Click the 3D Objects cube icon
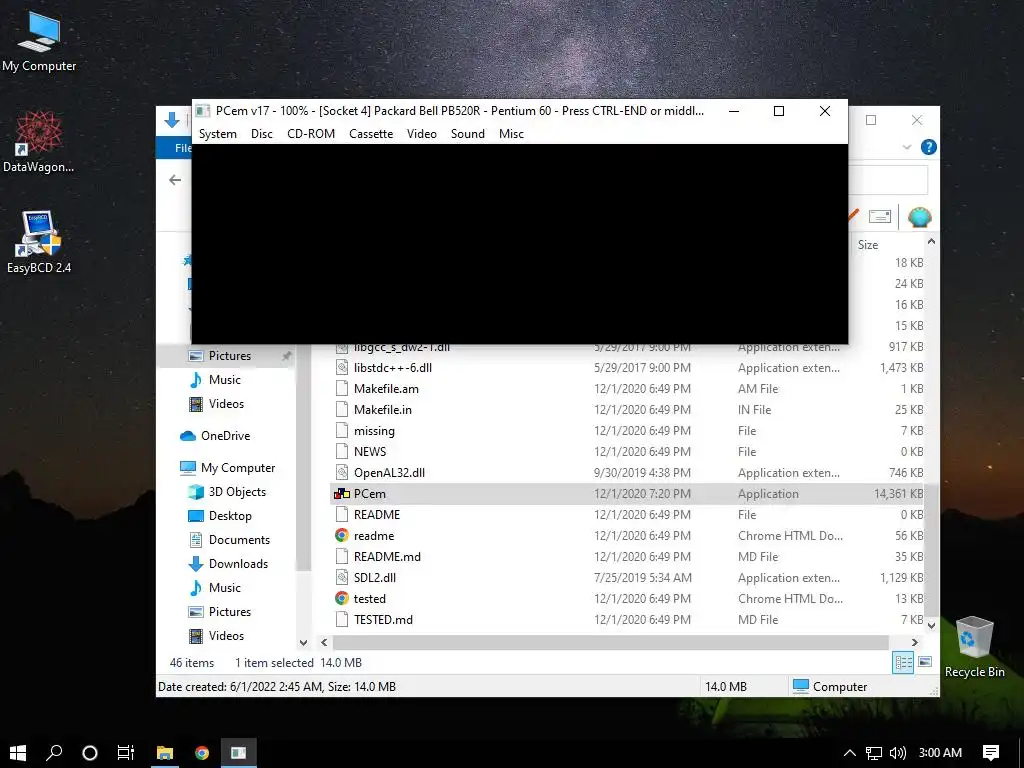 [x=195, y=492]
